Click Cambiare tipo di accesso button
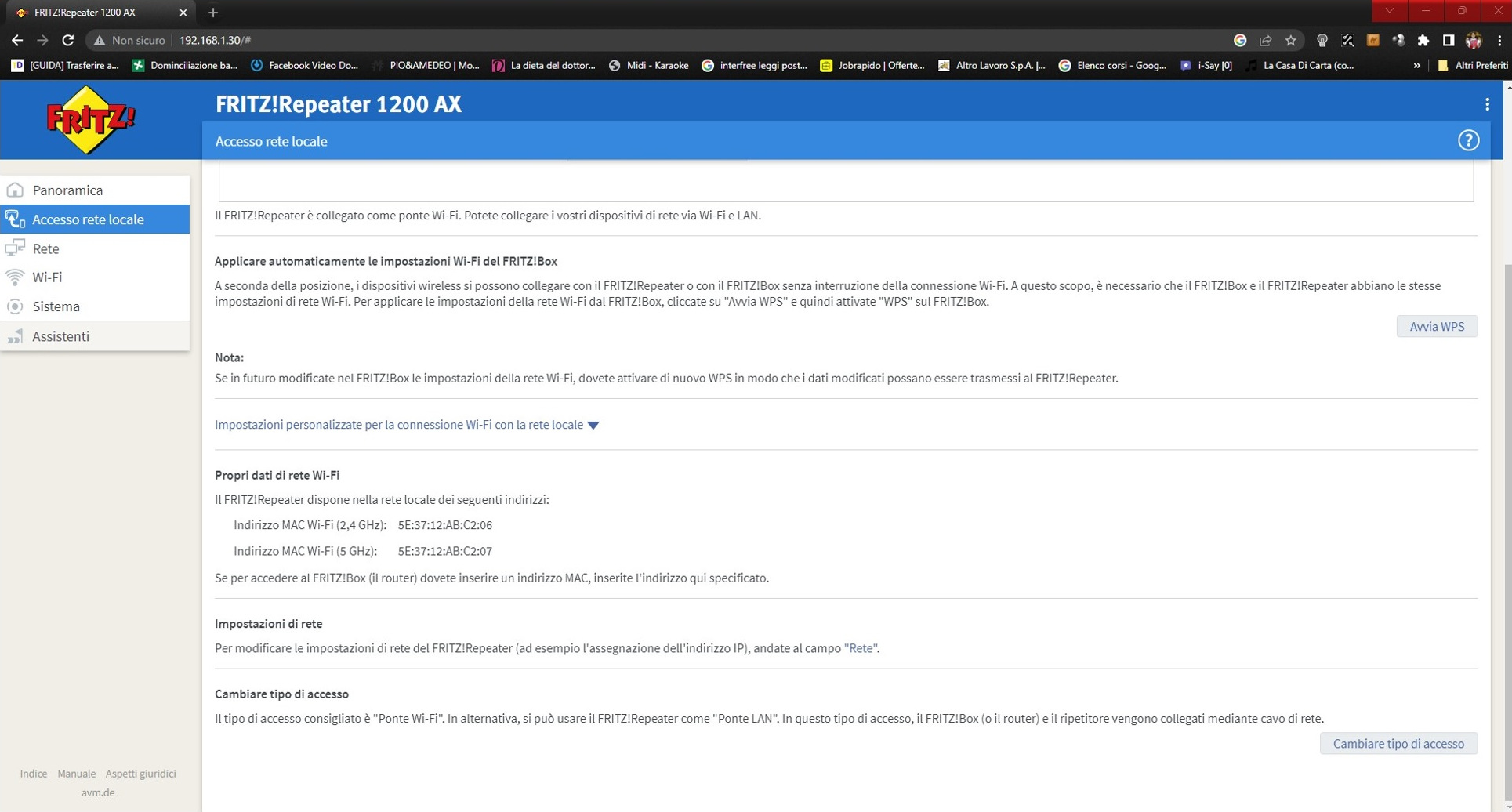 click(x=1398, y=744)
